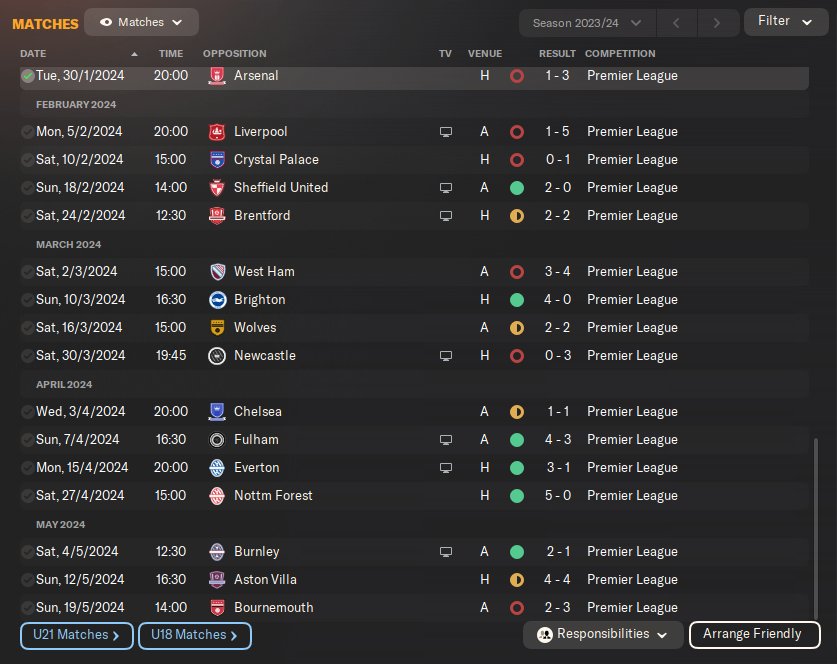Expand the Season 2023/24 selector
The height and width of the screenshot is (664, 837).
click(587, 22)
